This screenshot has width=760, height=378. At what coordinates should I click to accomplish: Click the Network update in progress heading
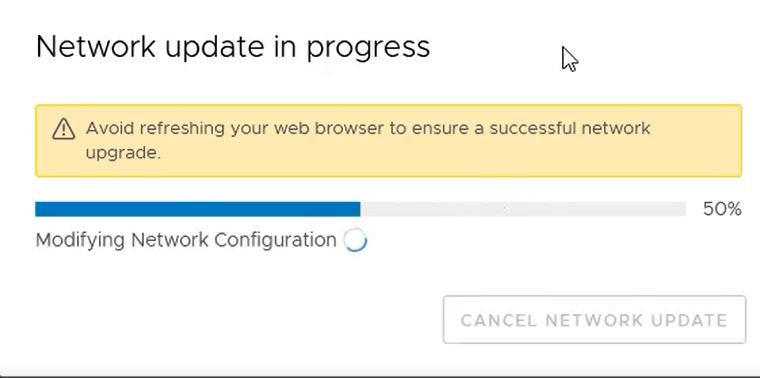coord(233,47)
